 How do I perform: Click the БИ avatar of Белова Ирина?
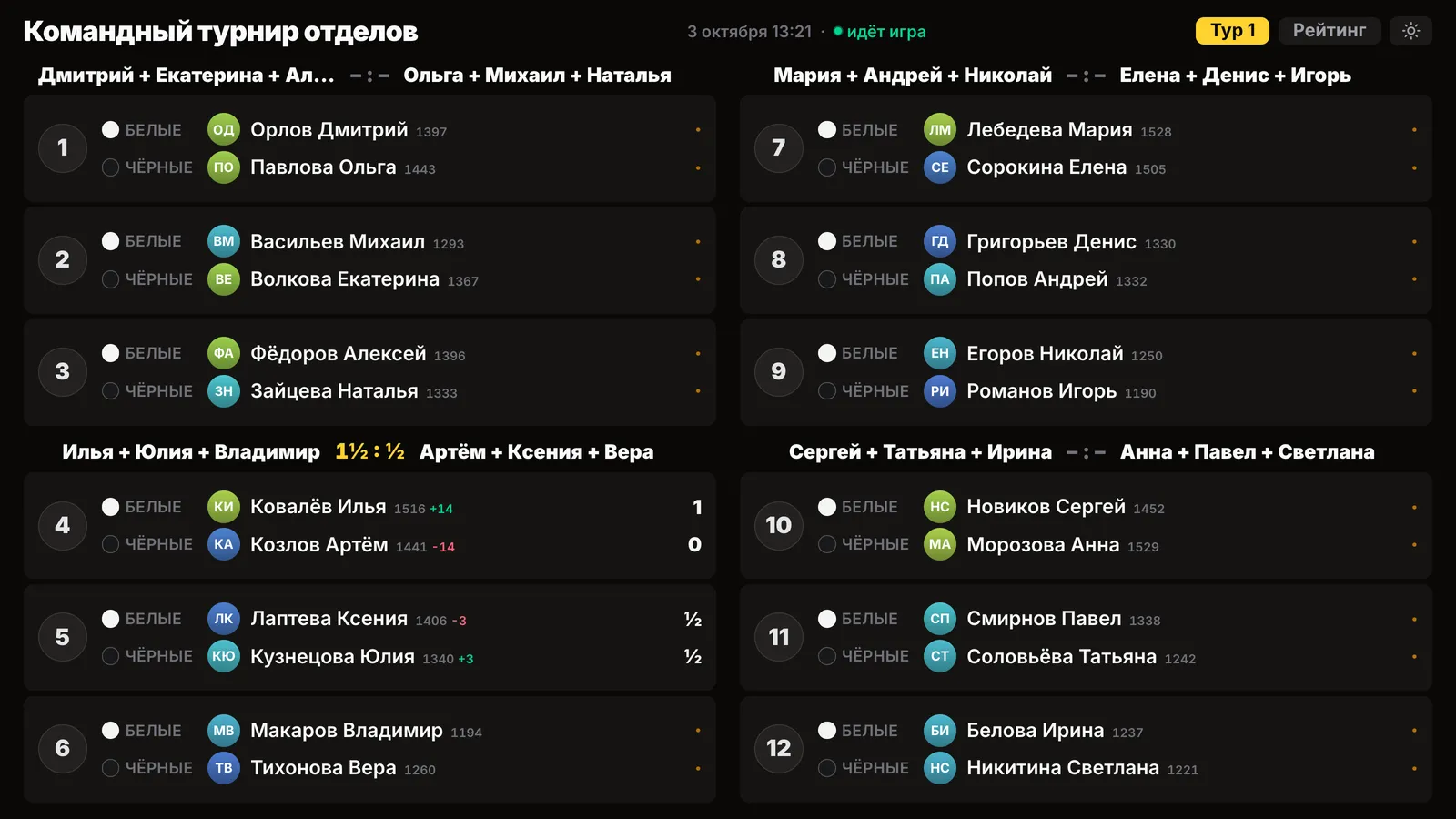940,731
